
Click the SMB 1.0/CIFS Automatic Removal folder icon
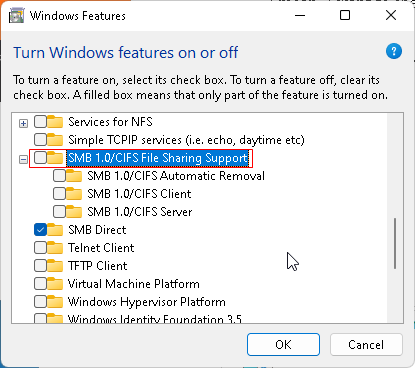(74, 176)
